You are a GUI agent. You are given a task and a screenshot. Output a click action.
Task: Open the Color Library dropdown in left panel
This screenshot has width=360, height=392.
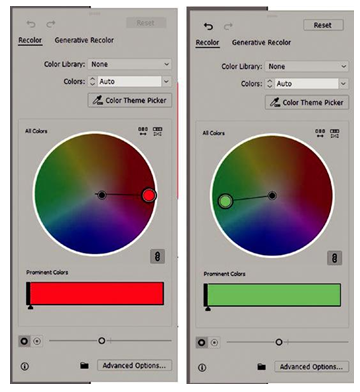pos(130,64)
